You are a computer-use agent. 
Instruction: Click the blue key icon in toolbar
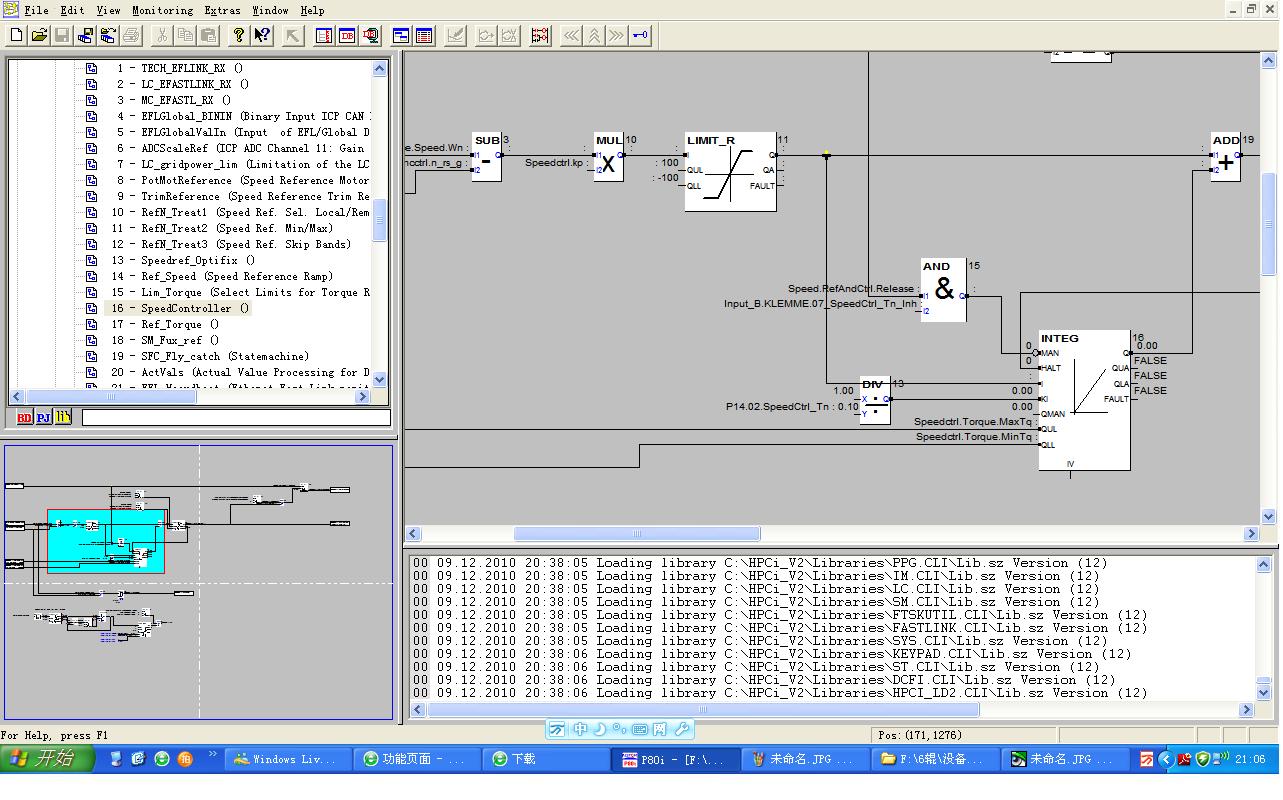coord(640,35)
